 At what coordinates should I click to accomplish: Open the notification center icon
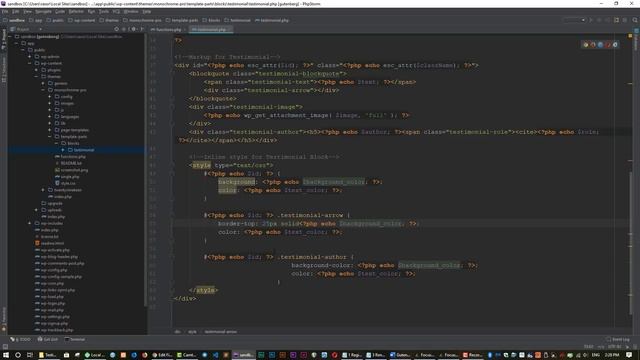click(629, 355)
